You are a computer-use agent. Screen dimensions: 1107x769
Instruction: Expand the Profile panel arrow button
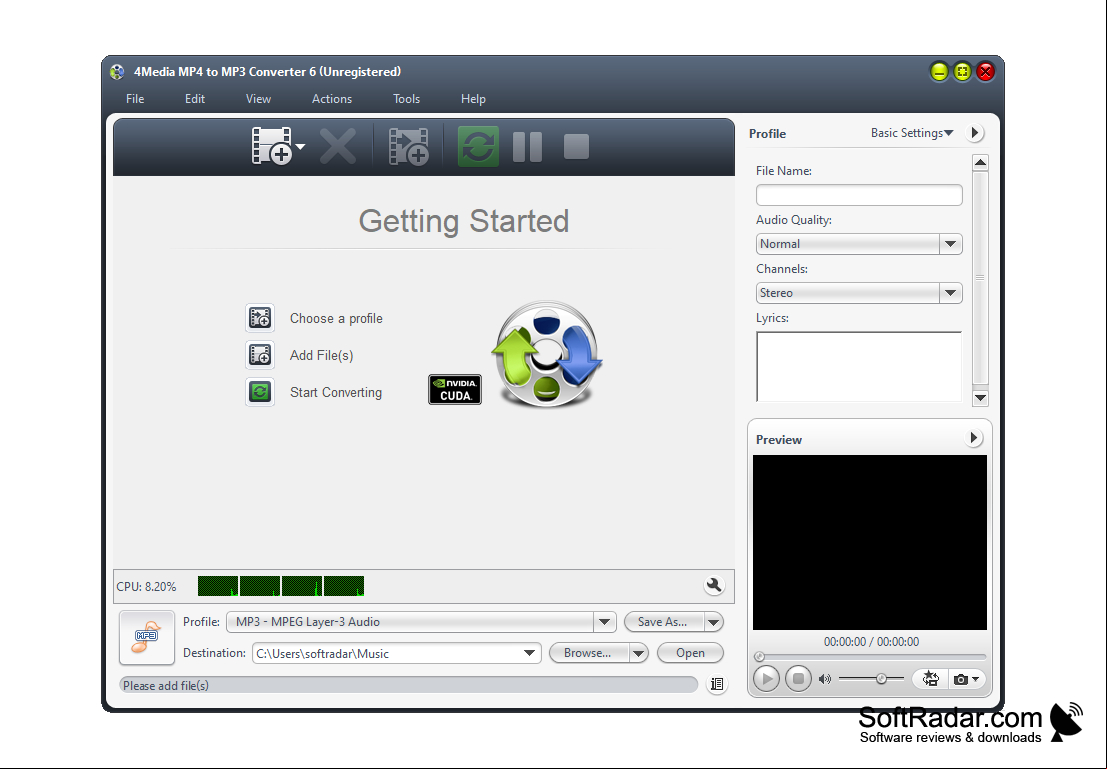point(974,133)
